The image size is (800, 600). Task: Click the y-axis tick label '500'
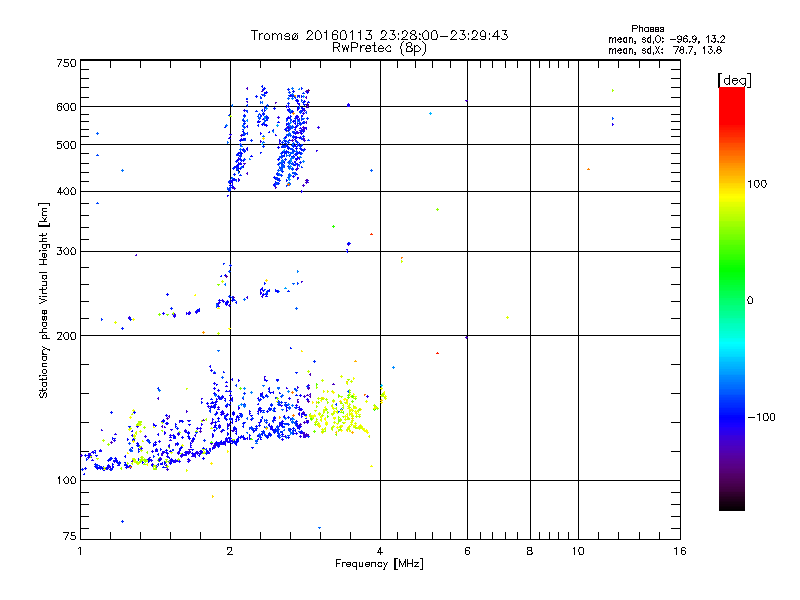tap(66, 145)
